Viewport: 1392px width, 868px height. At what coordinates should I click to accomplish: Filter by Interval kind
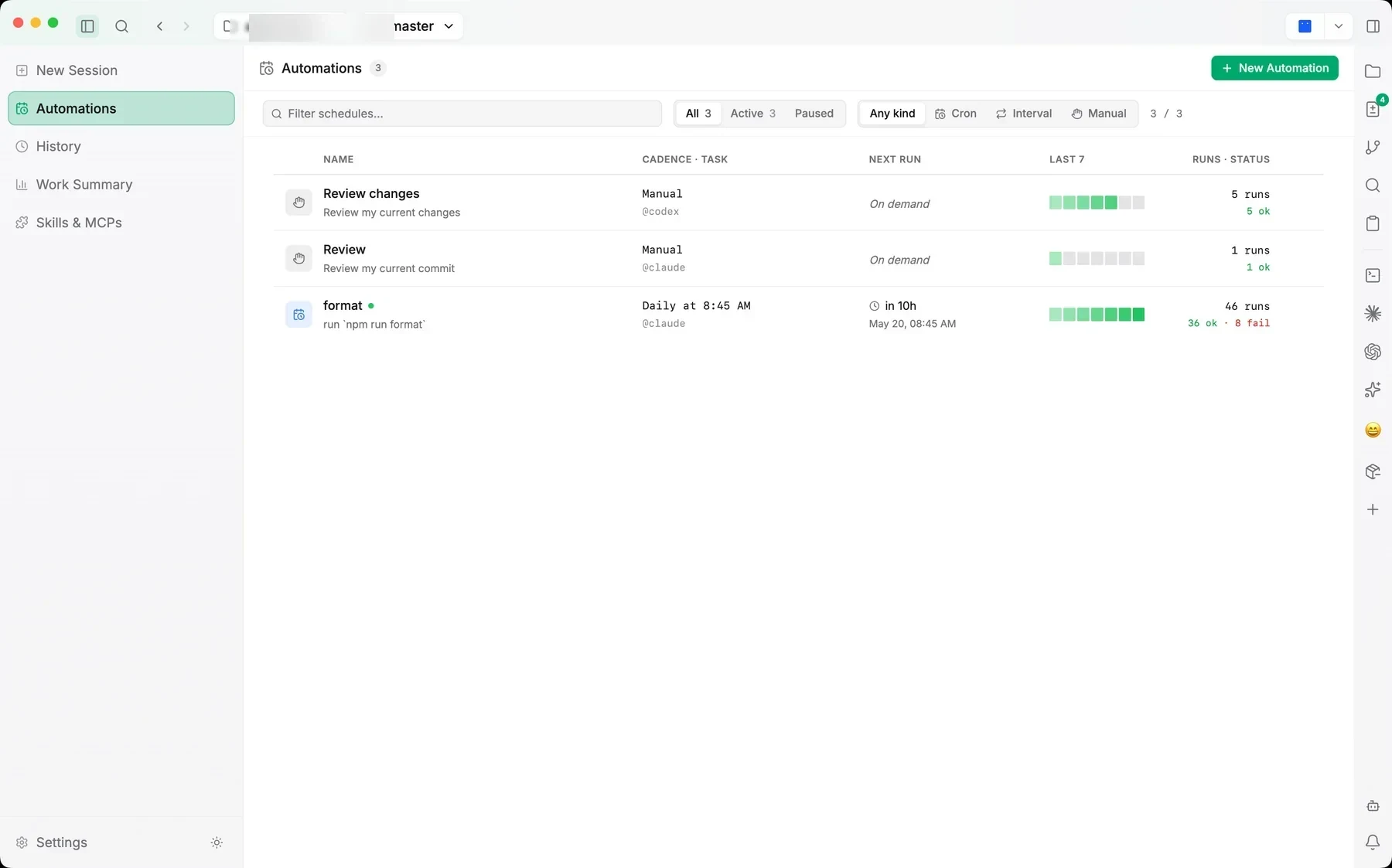[1024, 114]
